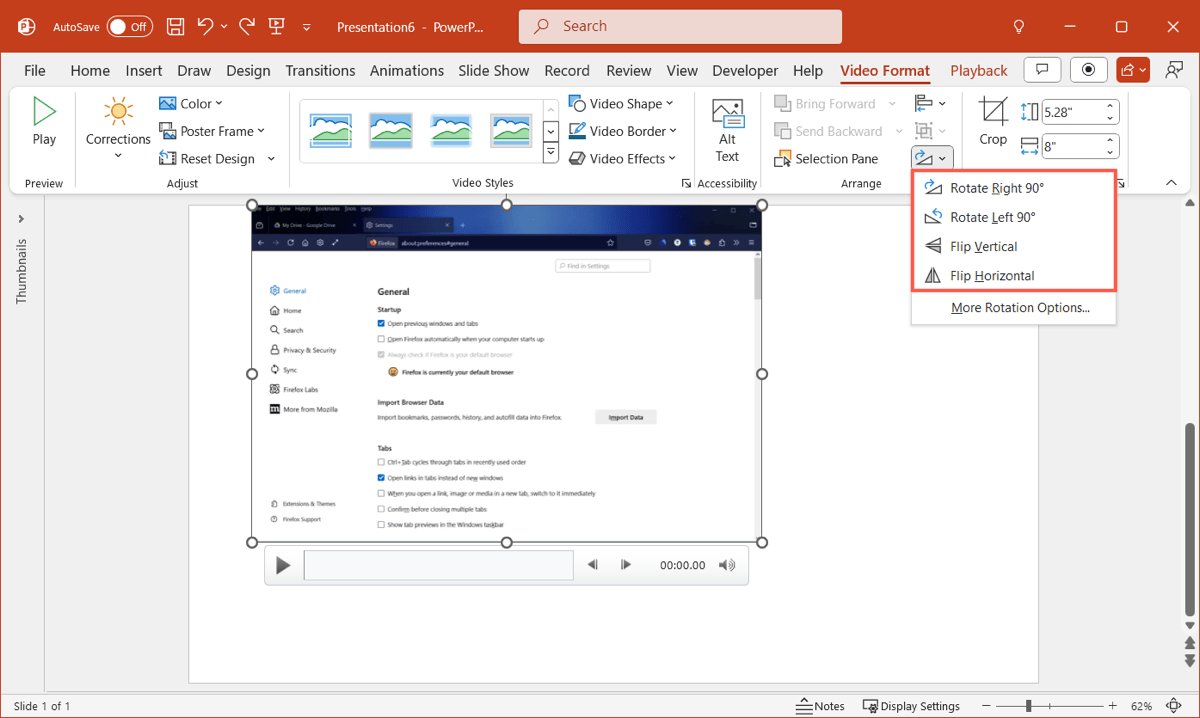This screenshot has height=718, width=1200.
Task: Expand the Thumbnails pane
Action: (x=21, y=219)
